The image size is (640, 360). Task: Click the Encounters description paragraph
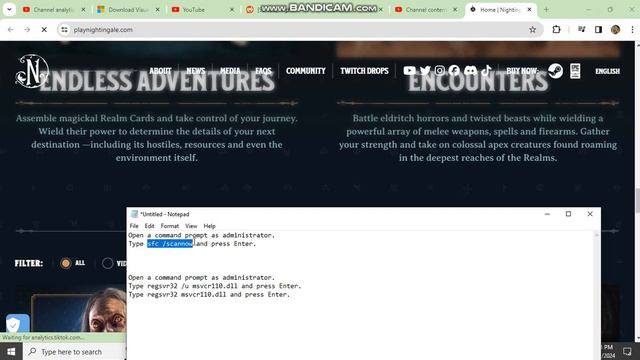pyautogui.click(x=478, y=138)
